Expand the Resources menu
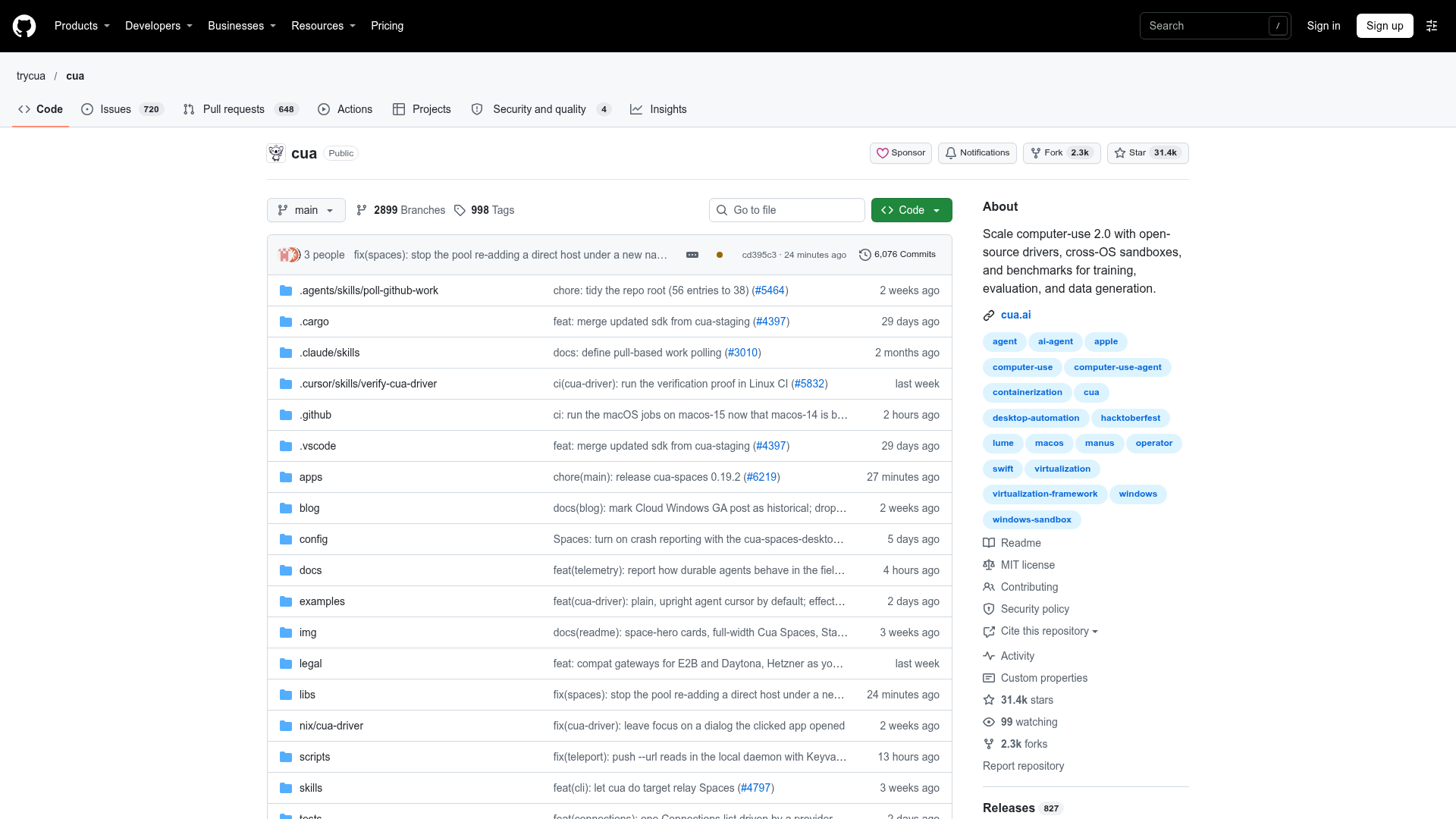The height and width of the screenshot is (819, 1456). 323,26
